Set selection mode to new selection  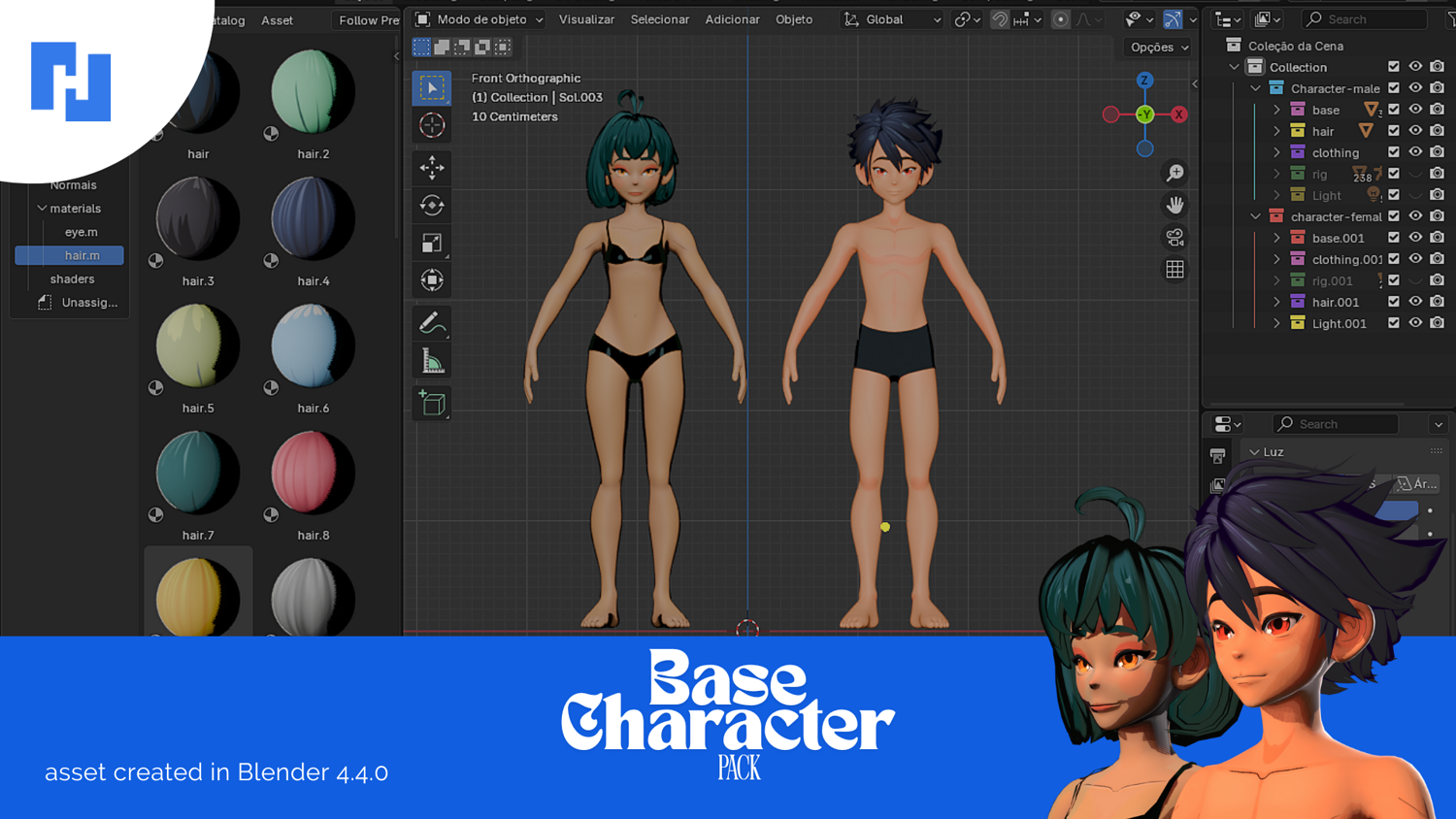pyautogui.click(x=421, y=47)
